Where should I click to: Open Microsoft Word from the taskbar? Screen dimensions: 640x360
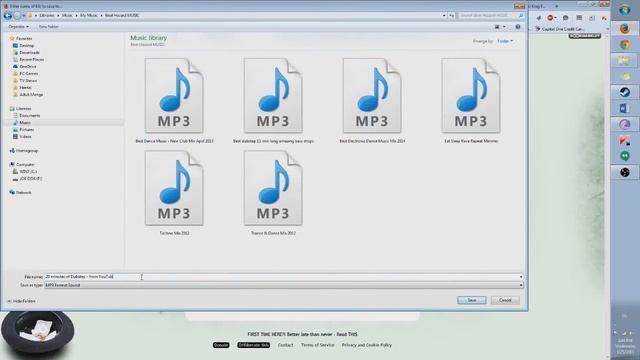pos(624,108)
